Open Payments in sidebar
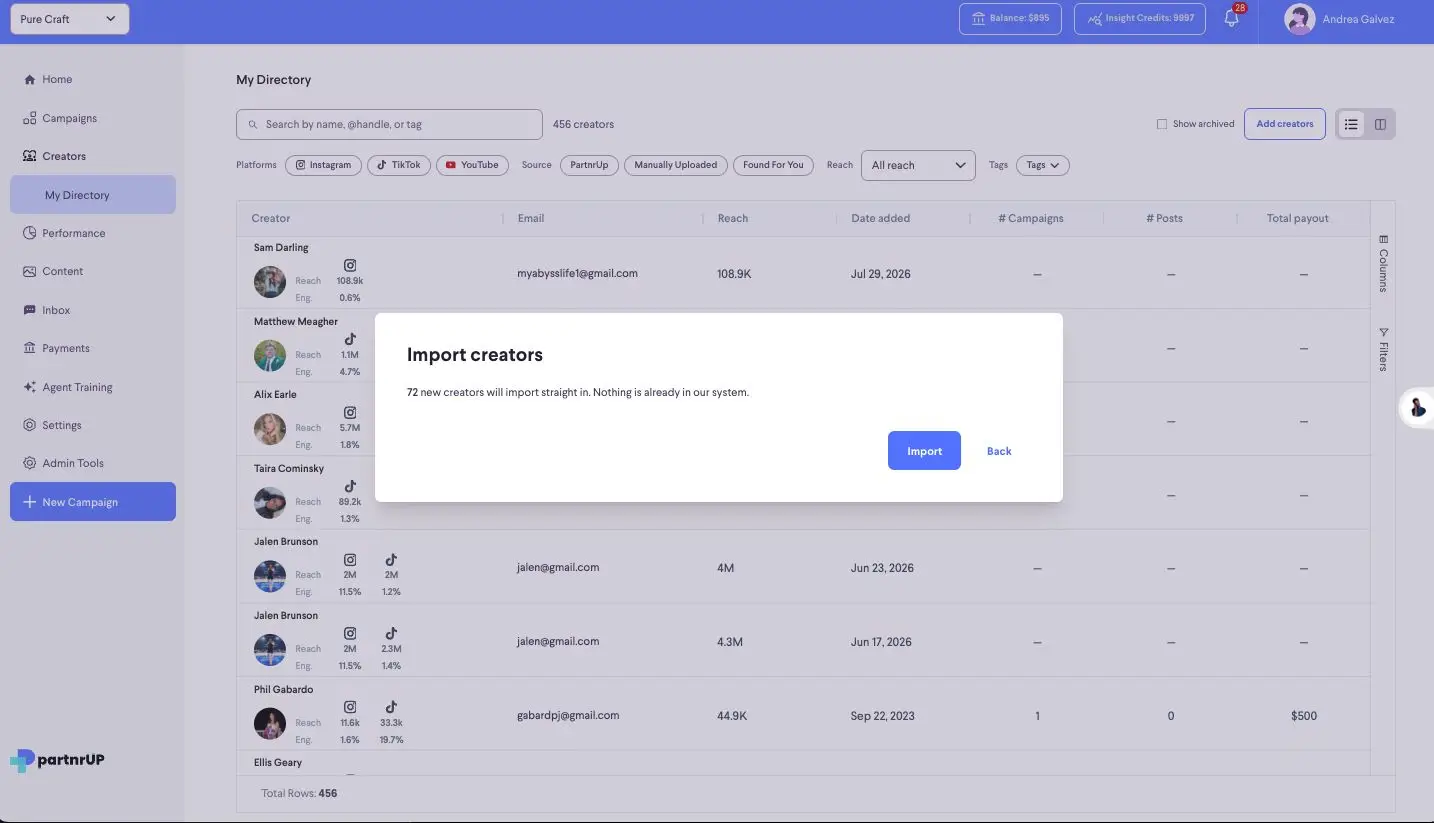The height and width of the screenshot is (823, 1434). 66,348
